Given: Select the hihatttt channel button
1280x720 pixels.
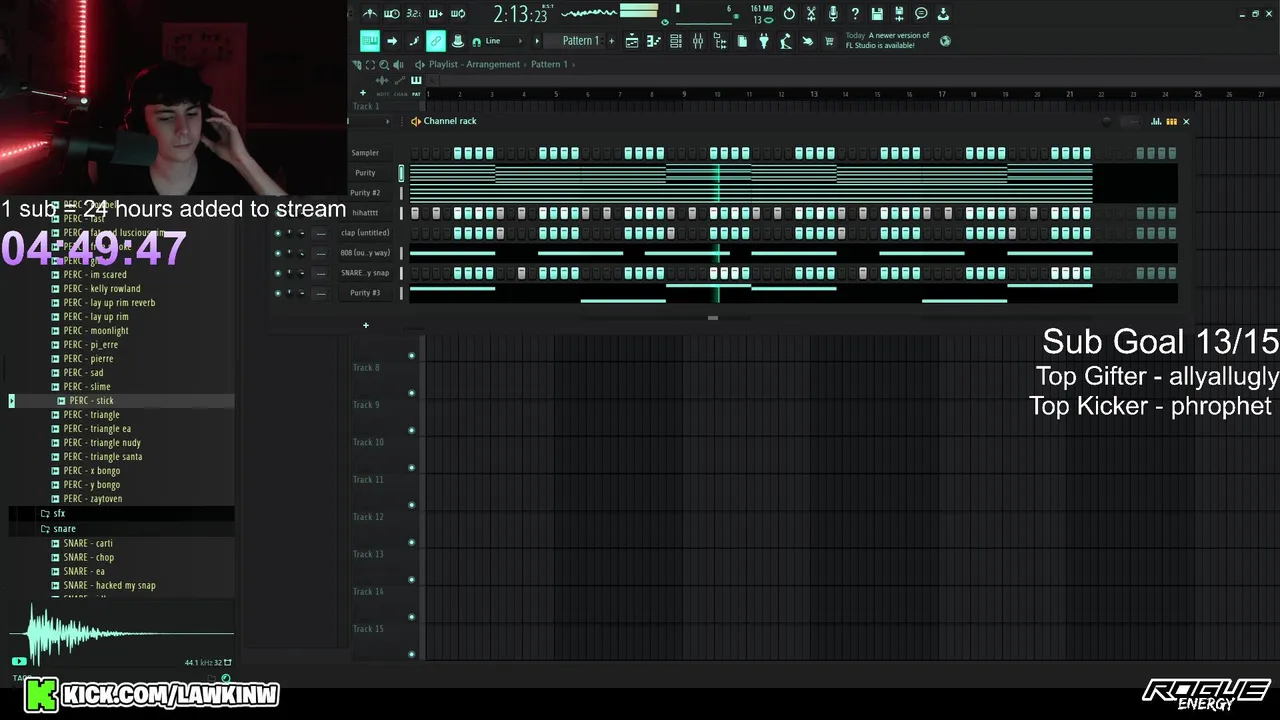Looking at the screenshot, I should point(365,213).
